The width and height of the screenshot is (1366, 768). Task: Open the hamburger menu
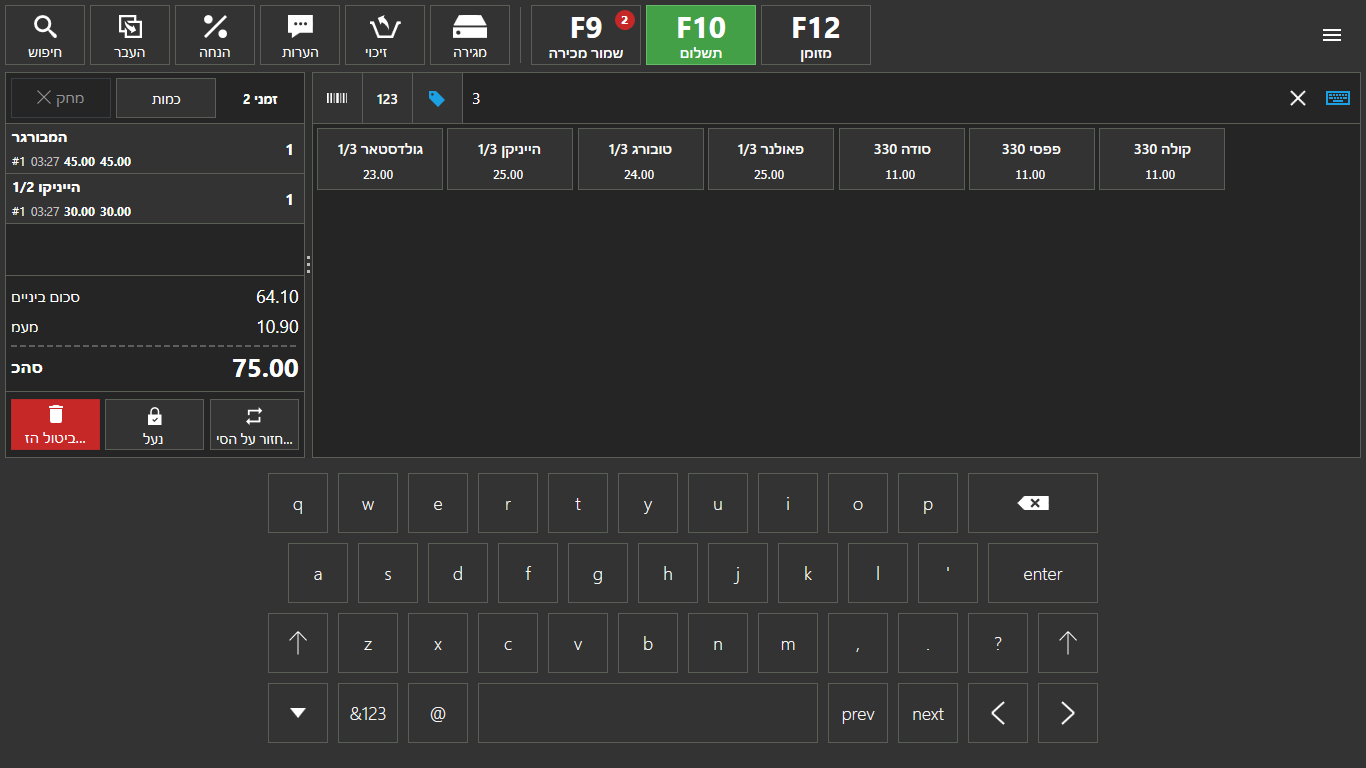pyautogui.click(x=1331, y=35)
